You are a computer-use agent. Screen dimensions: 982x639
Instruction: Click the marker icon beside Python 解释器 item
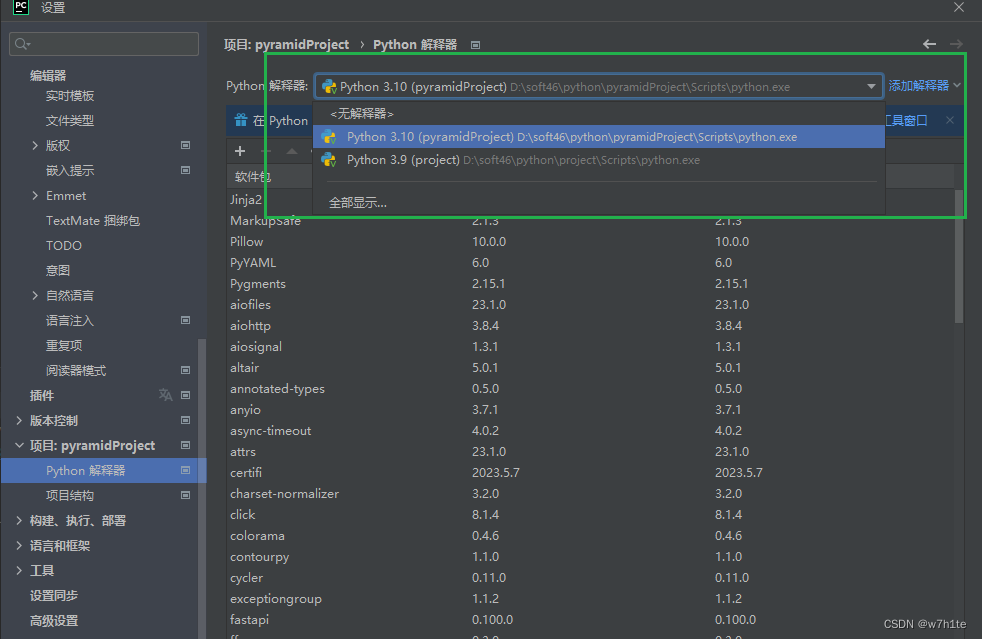185,470
